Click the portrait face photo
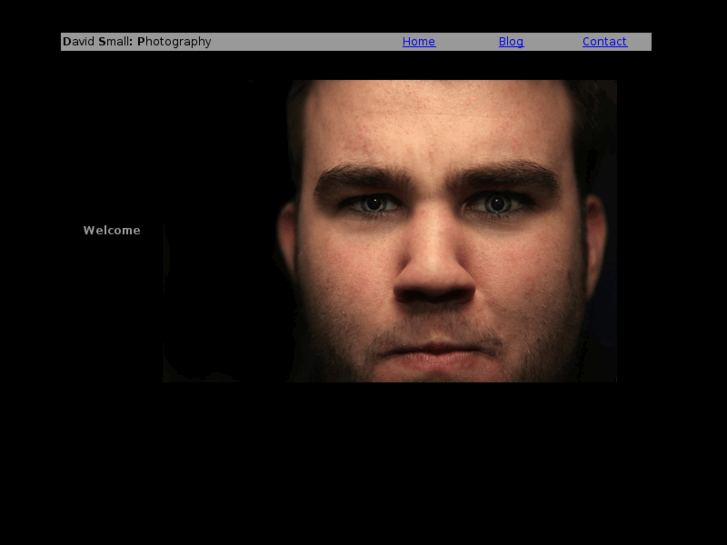This screenshot has height=545, width=727. 389,231
